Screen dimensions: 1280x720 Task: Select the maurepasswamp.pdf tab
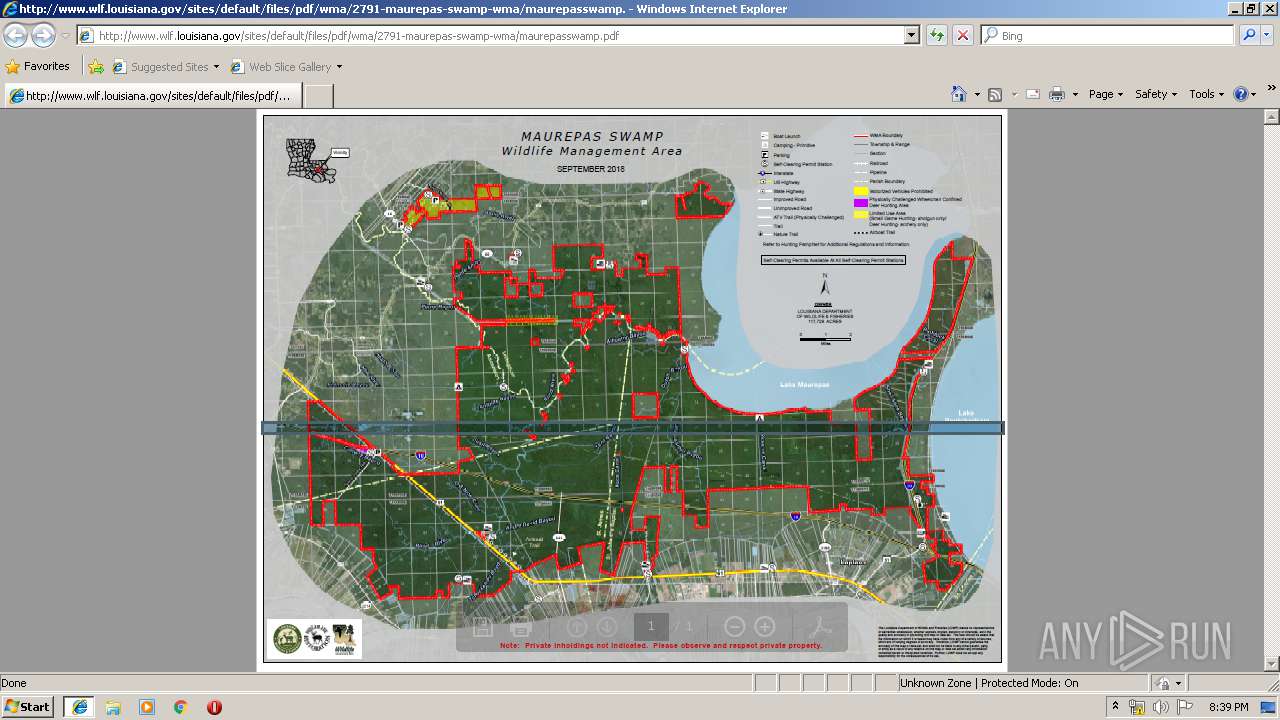152,96
